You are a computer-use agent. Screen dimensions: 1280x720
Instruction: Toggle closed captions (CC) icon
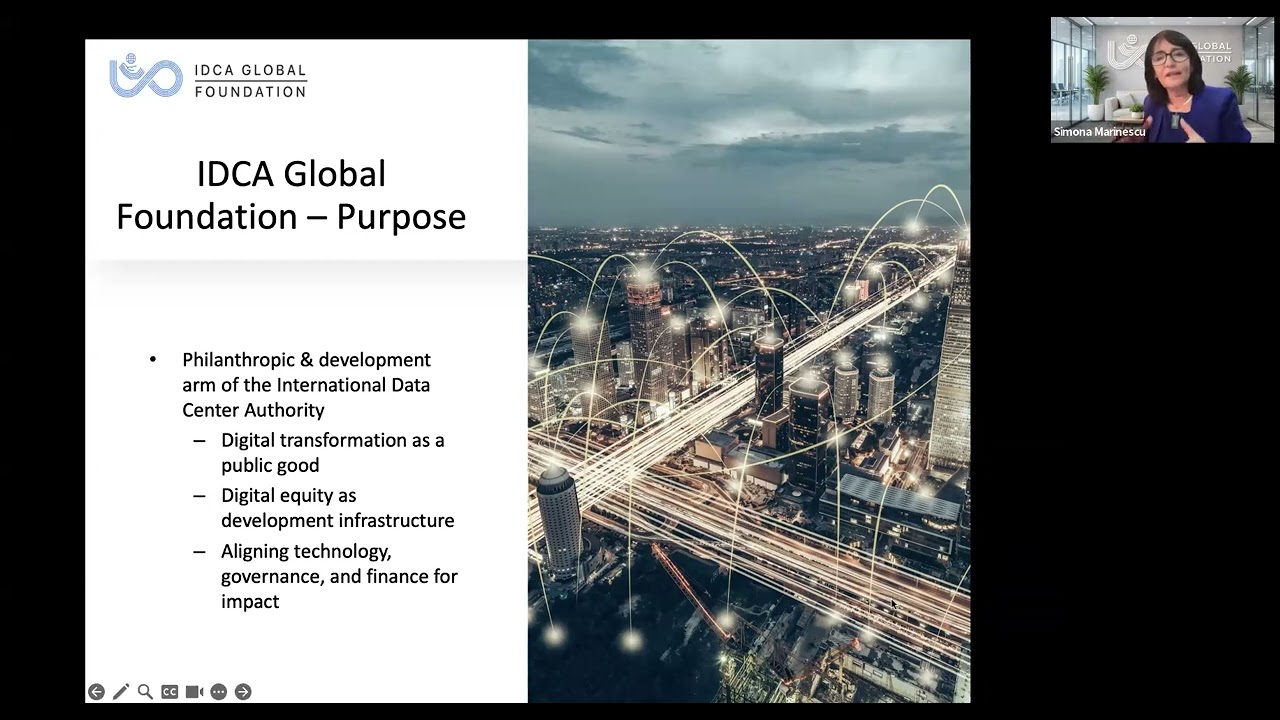click(170, 692)
